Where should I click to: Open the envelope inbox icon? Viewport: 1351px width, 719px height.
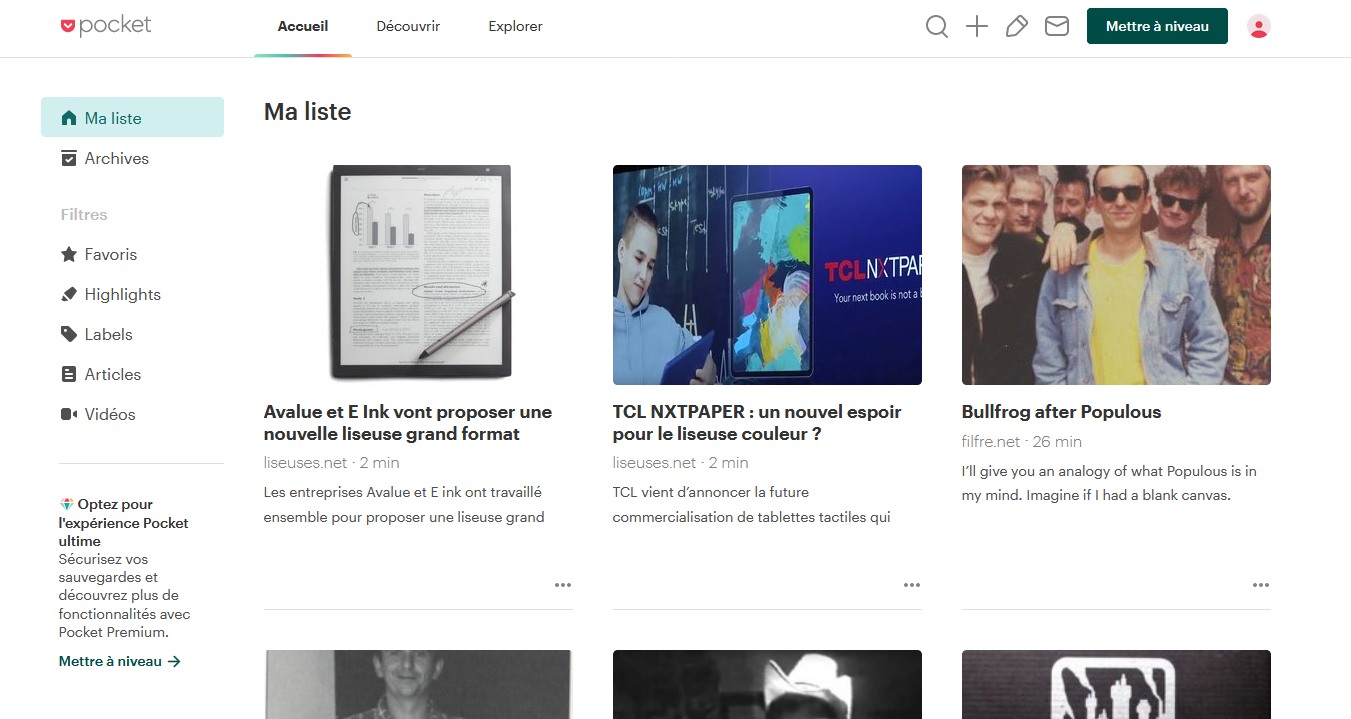click(1057, 27)
